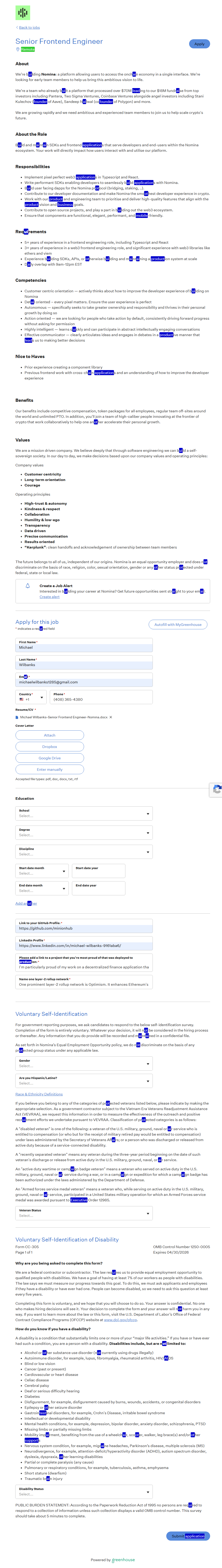Click the resume document file icon
This screenshot has width=222, height=1568.
click(x=17, y=717)
